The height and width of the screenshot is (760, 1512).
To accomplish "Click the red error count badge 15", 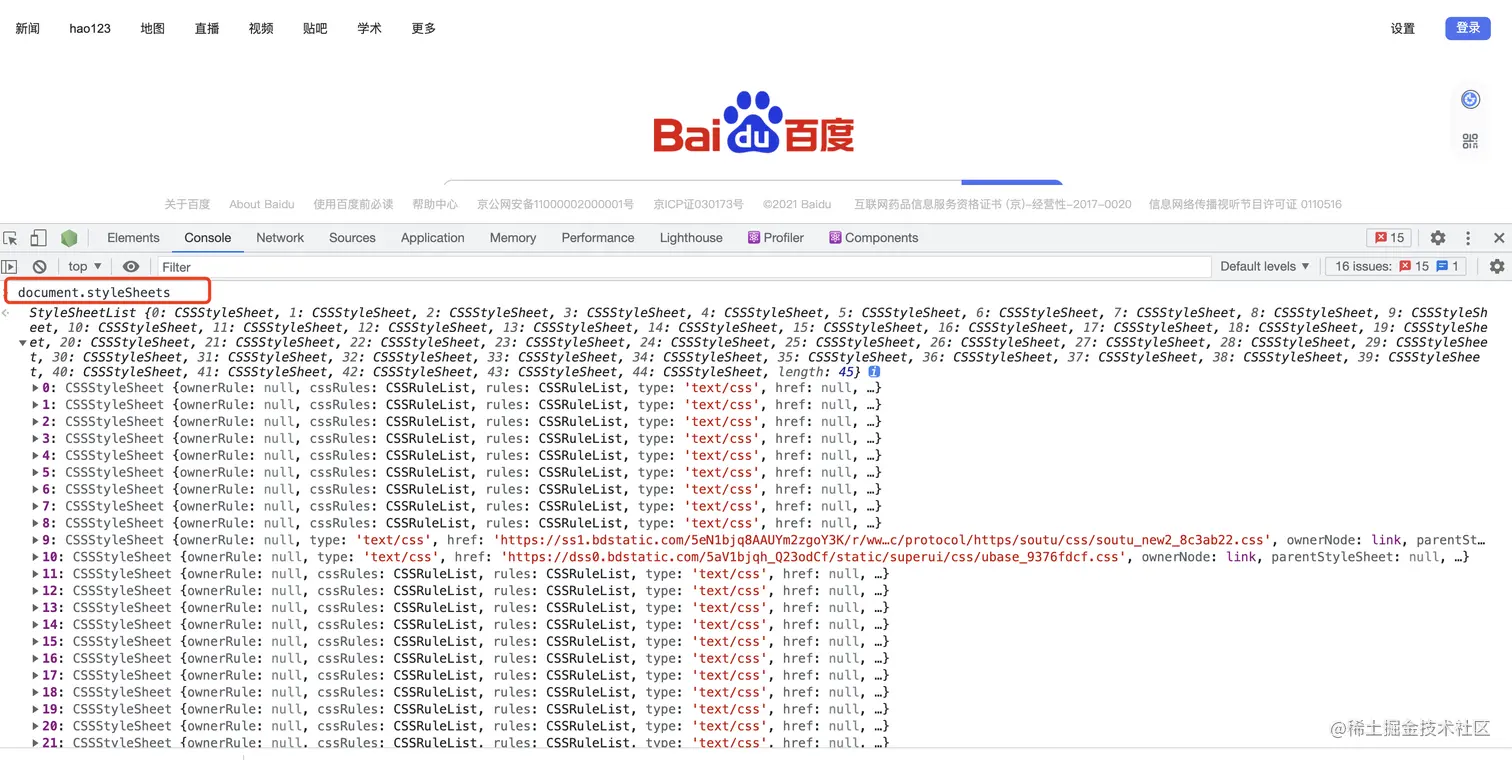I will [x=1389, y=238].
